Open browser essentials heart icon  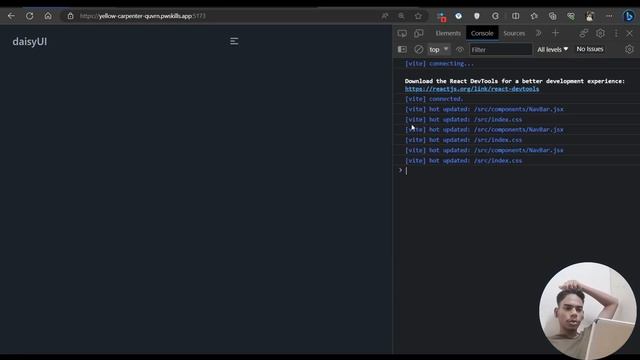[x=571, y=16]
